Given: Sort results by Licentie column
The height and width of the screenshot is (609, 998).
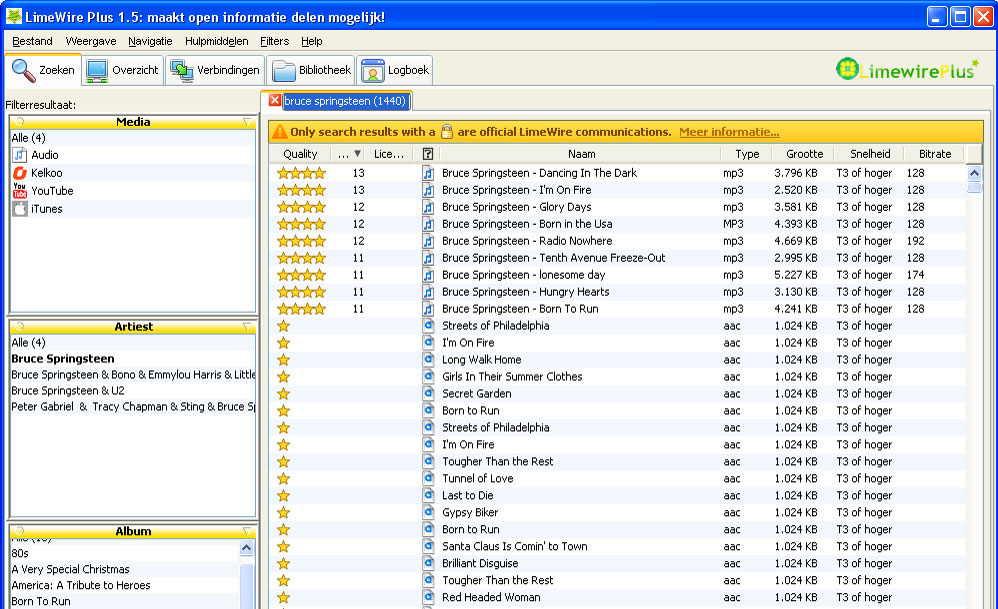Looking at the screenshot, I should (x=390, y=154).
